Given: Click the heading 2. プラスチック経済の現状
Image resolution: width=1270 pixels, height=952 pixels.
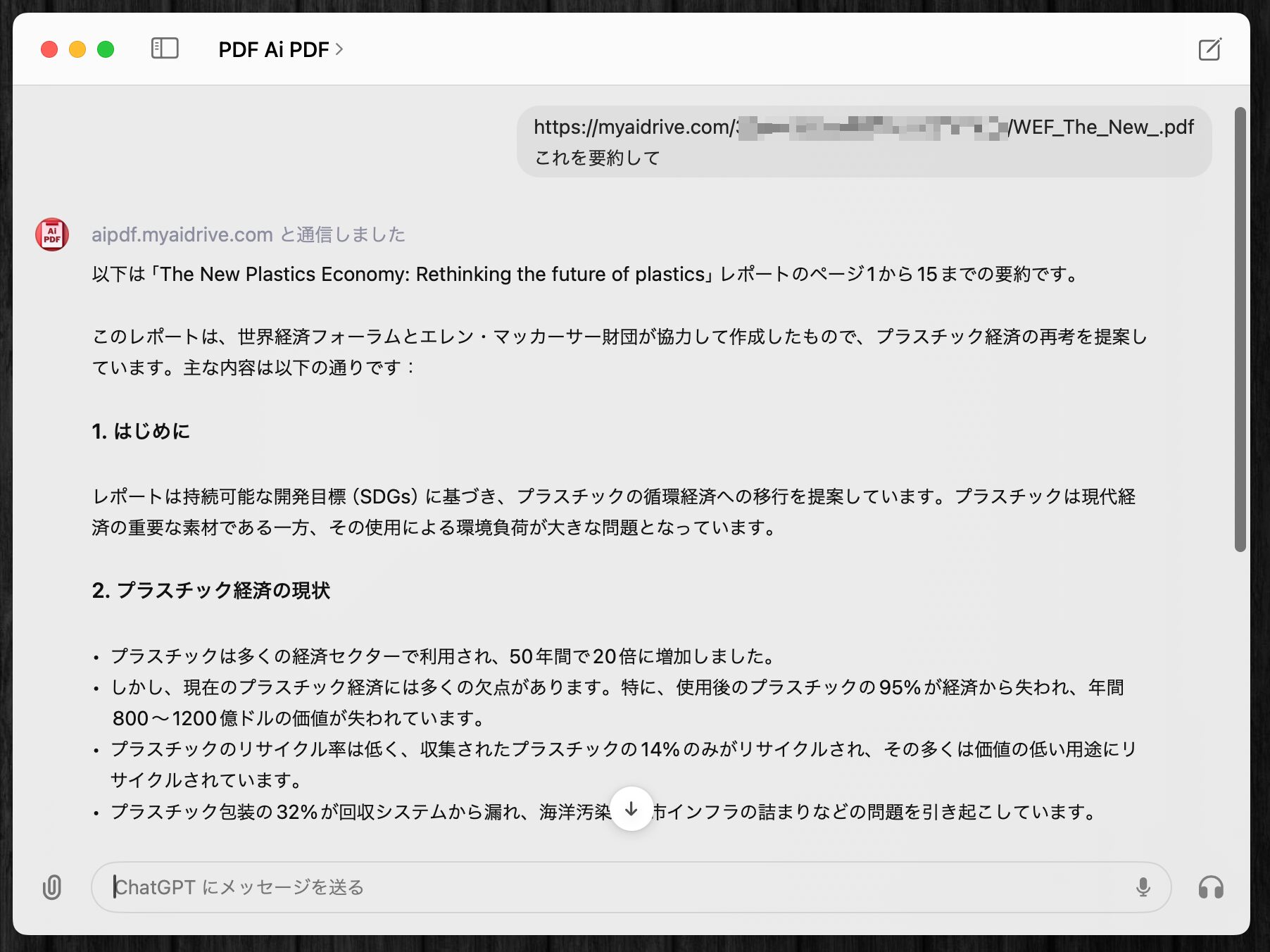Looking at the screenshot, I should tap(210, 590).
